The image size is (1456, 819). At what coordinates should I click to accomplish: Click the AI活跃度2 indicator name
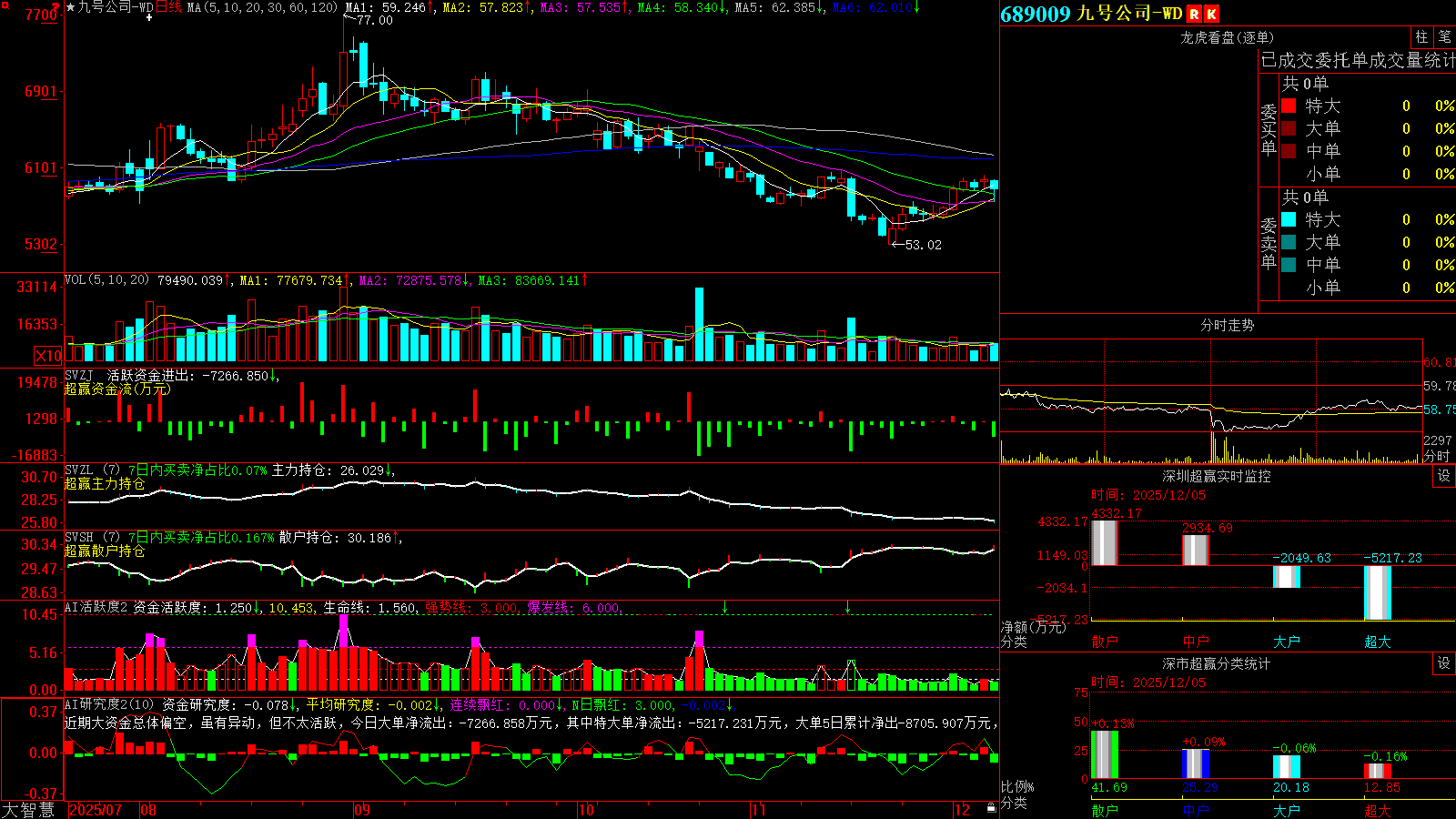tap(96, 607)
